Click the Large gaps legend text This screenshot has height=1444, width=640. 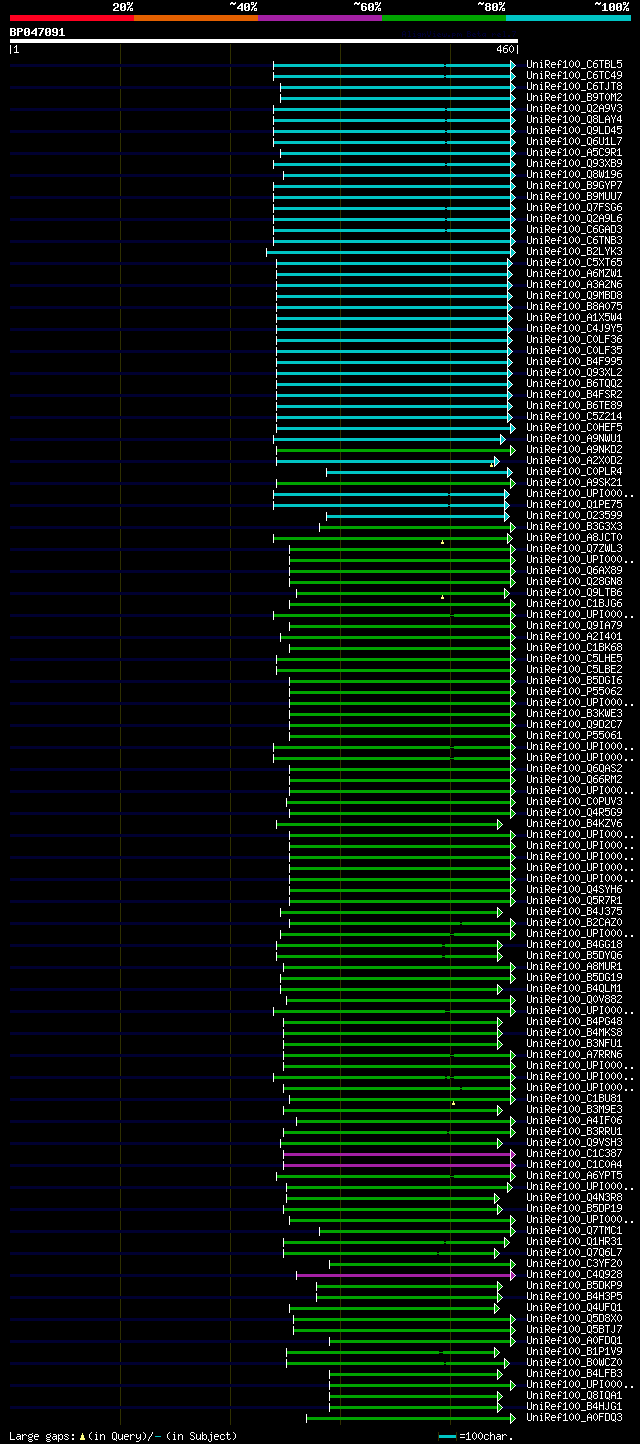coord(124,1435)
